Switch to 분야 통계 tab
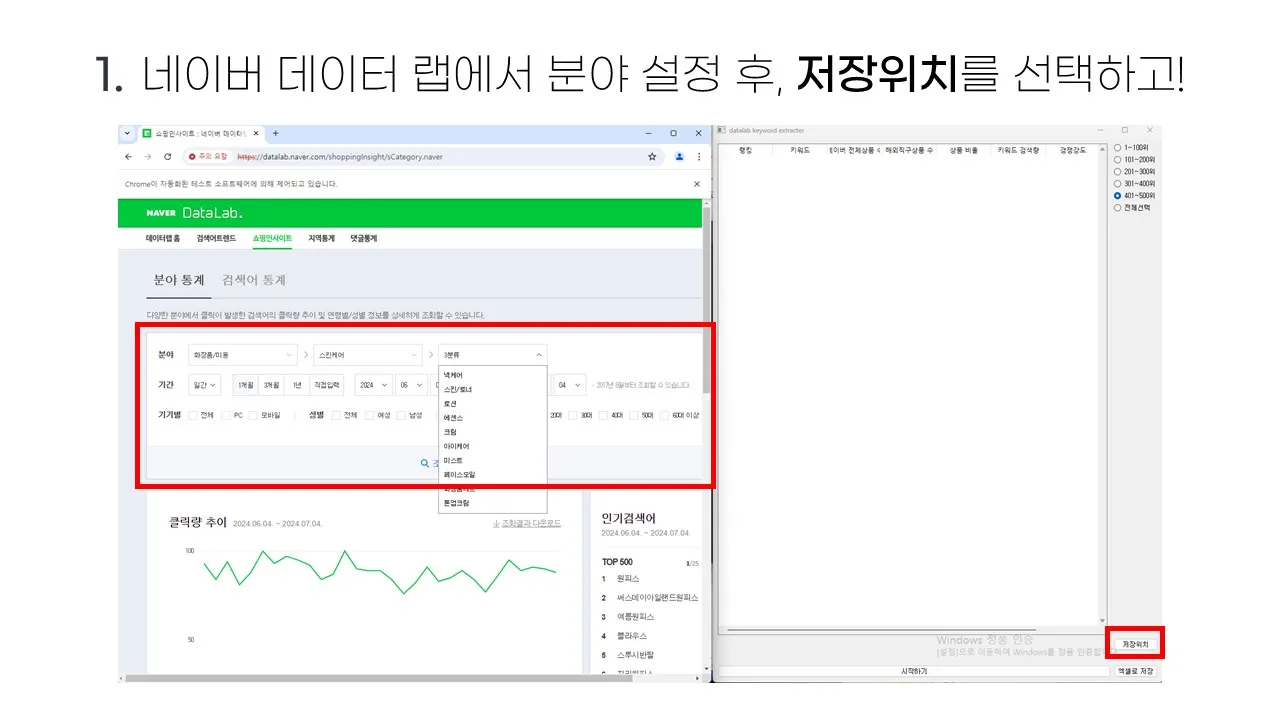1280x720 pixels. 179,280
